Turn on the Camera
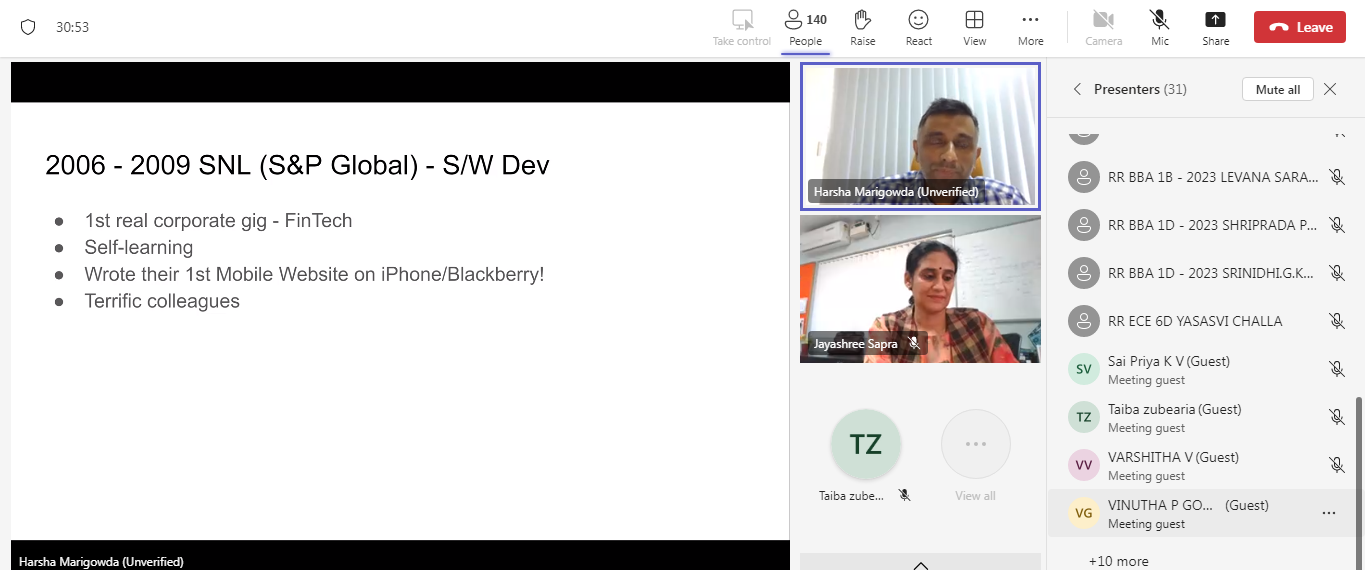The height and width of the screenshot is (570, 1365). click(1103, 27)
